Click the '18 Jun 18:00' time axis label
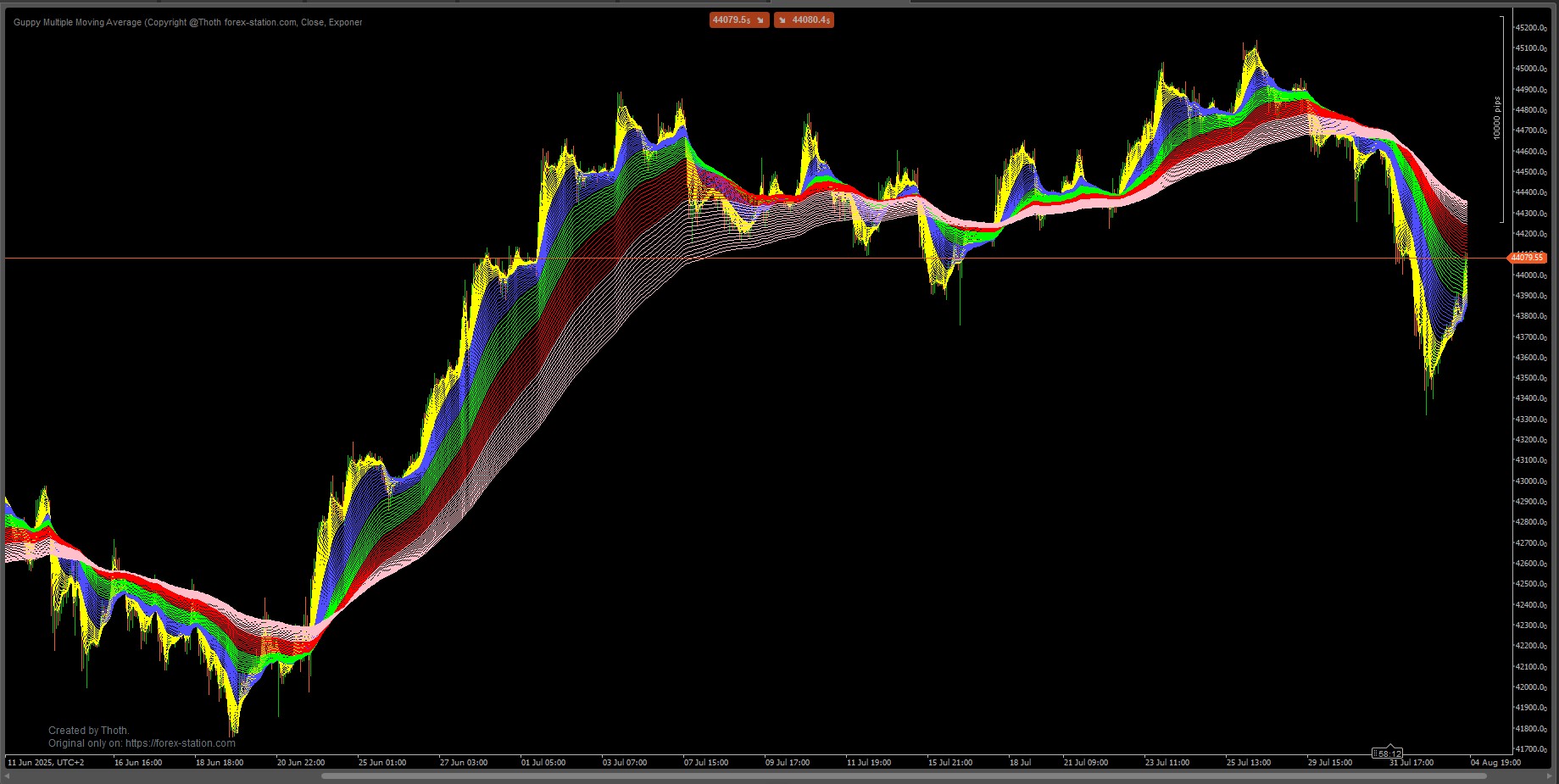 pos(220,763)
